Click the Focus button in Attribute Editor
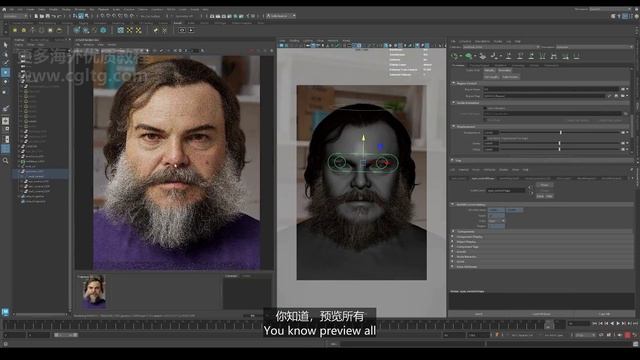Screen dimensions: 640x360 pyautogui.click(x=544, y=185)
